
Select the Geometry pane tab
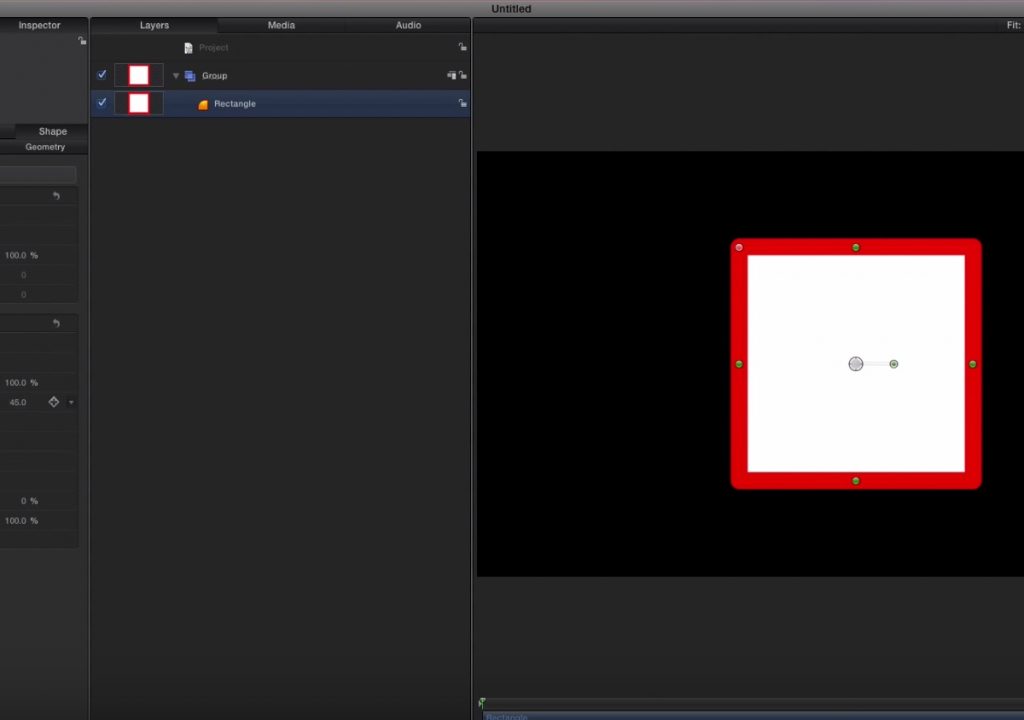[x=45, y=147]
